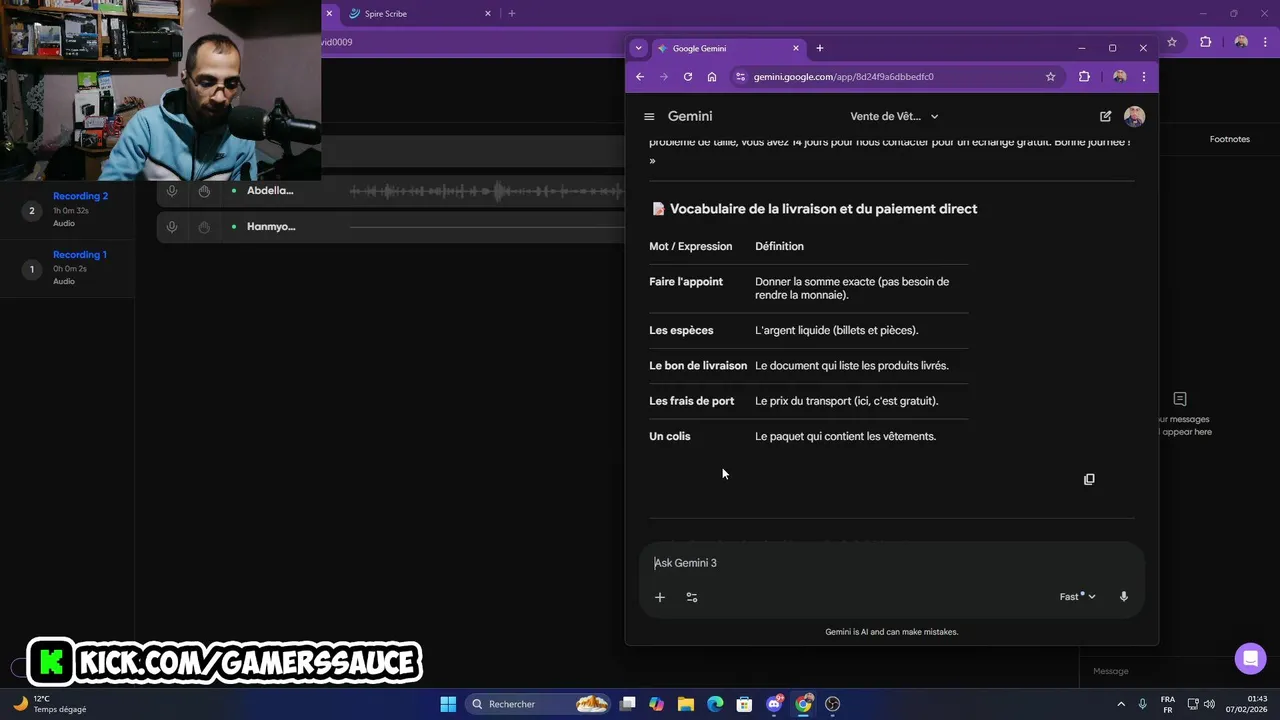Toggle the hand icon on Hanmyo... track
1280x720 pixels.
[204, 227]
